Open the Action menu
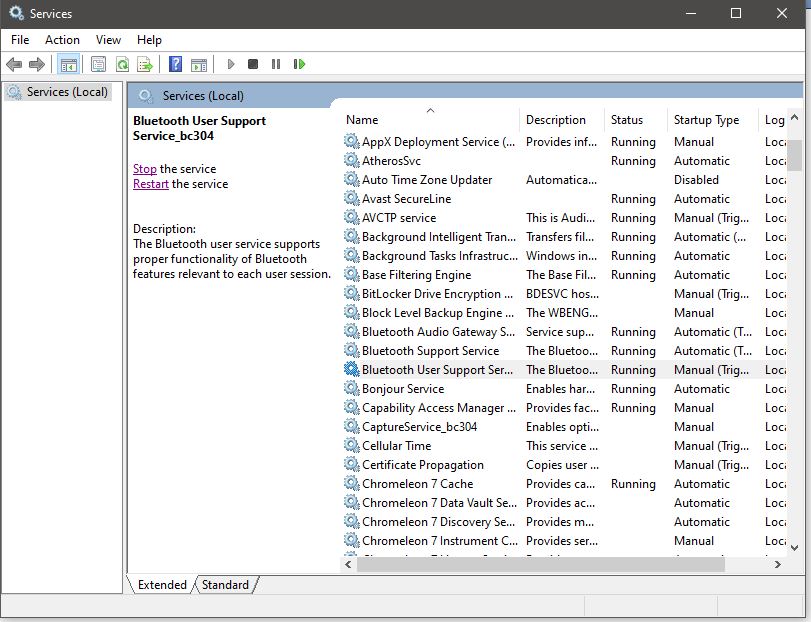This screenshot has height=622, width=811. 62,40
